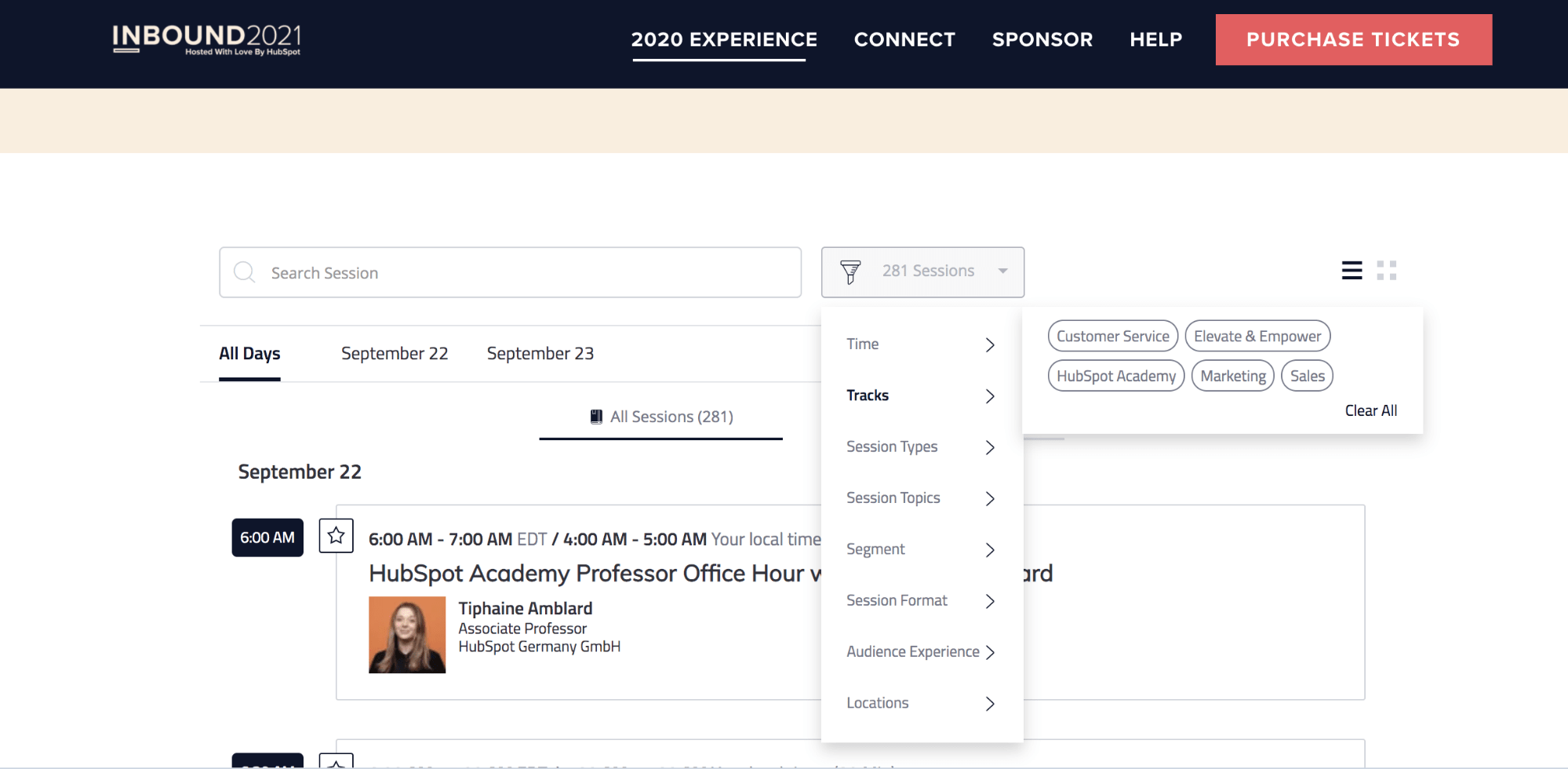Click Tiphaine Amblard's speaker photo

407,635
